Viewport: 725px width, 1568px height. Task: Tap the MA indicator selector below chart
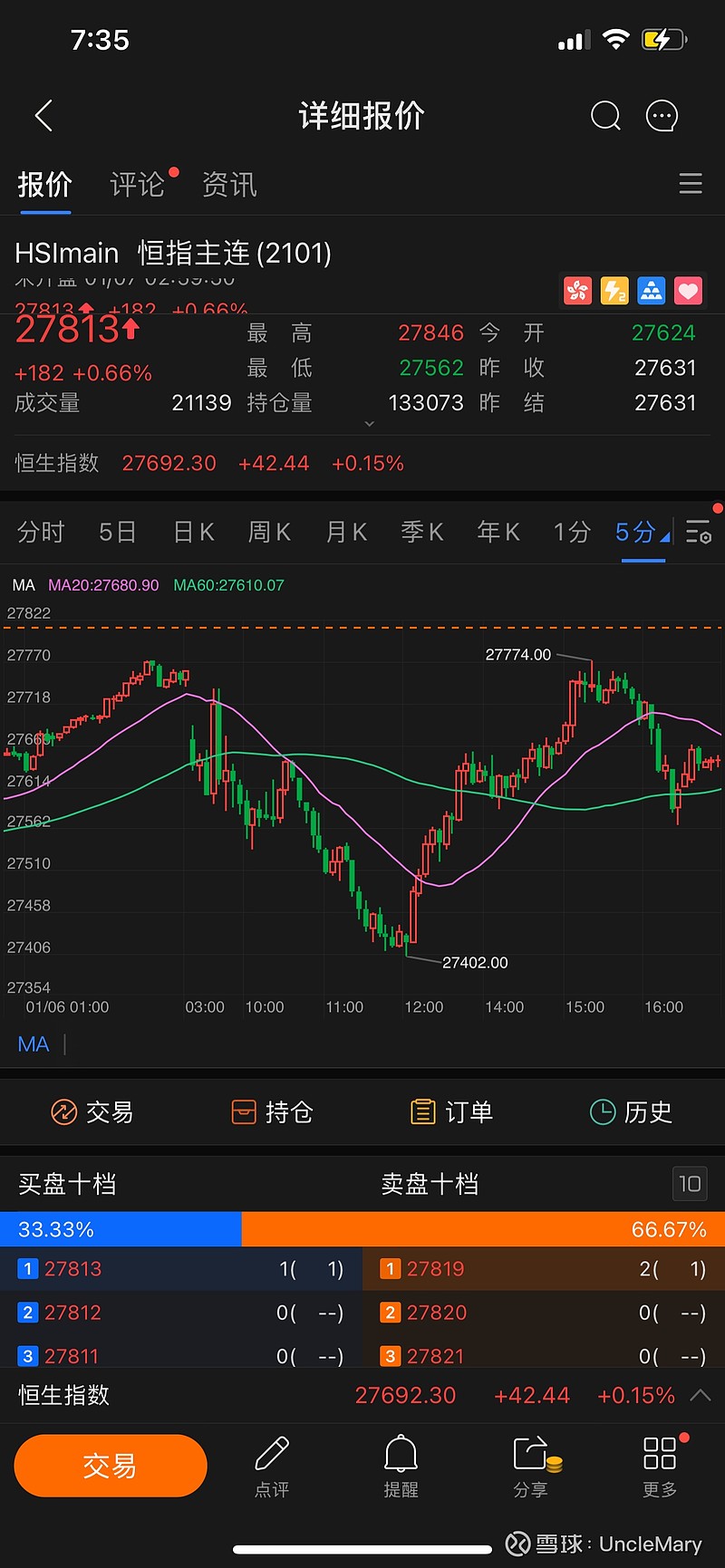point(34,1044)
